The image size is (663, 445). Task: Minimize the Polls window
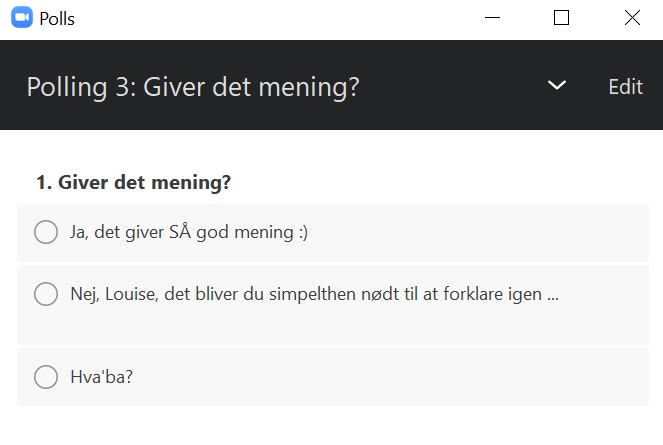click(493, 18)
